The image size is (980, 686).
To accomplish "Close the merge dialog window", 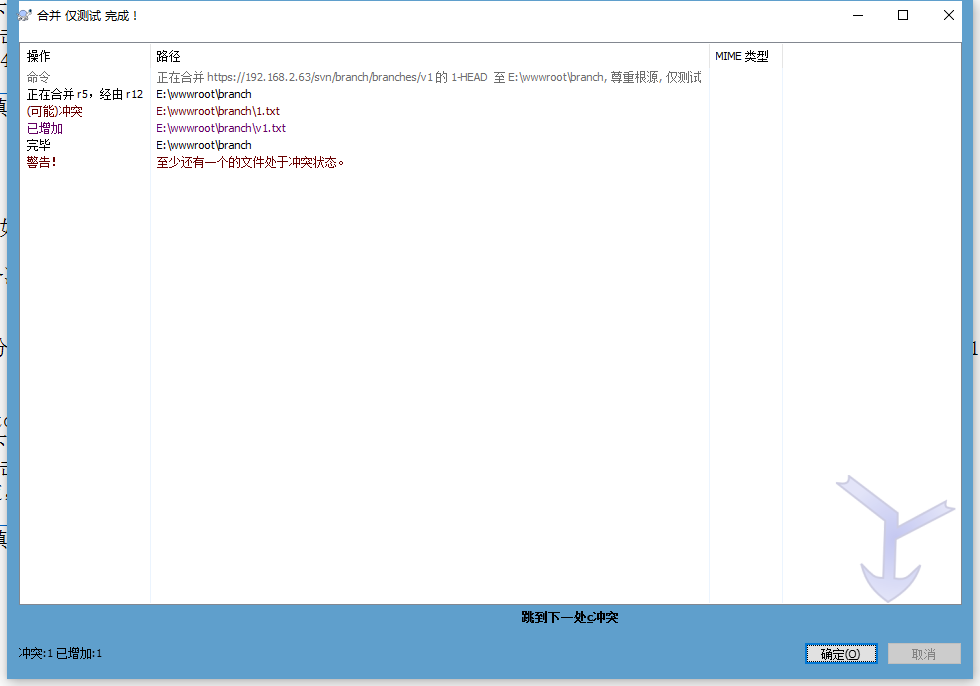I will [x=948, y=15].
